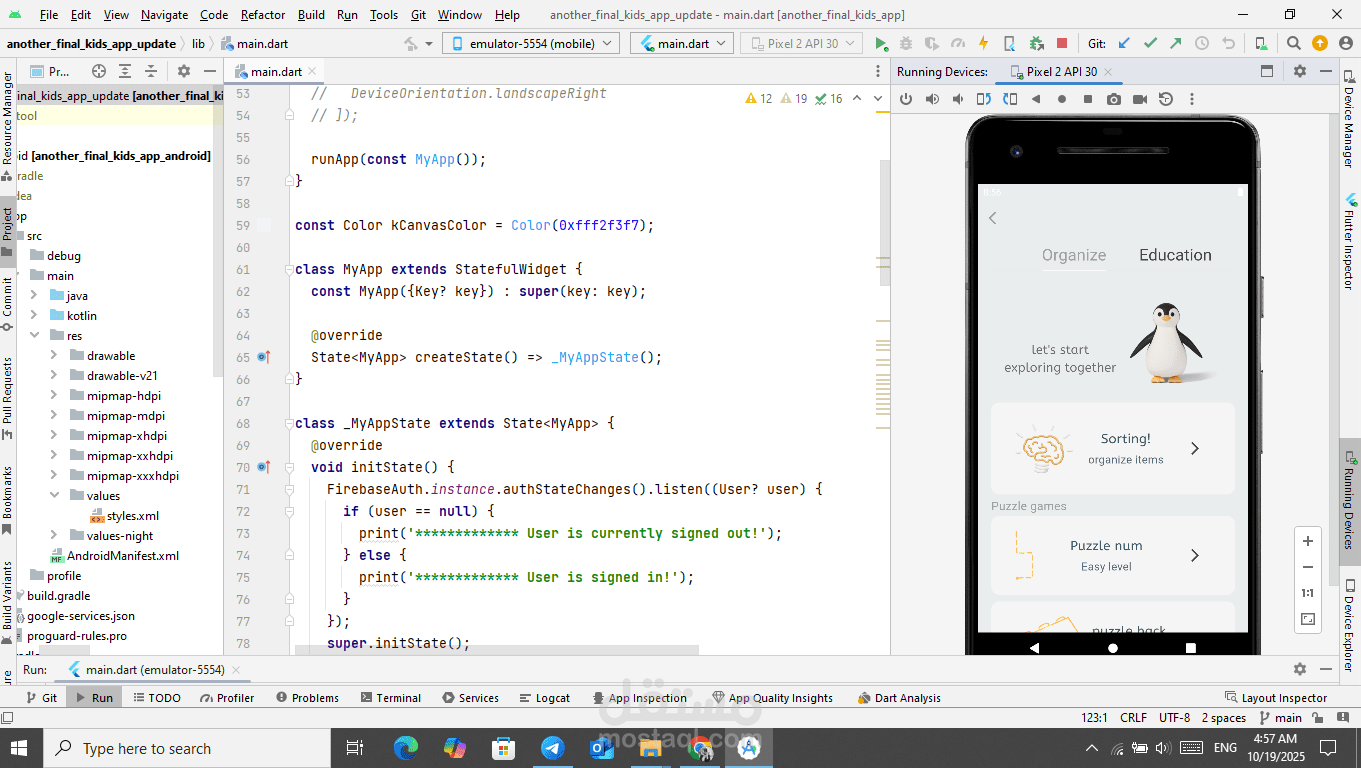Open the Refactor menu
Image resolution: width=1361 pixels, height=768 pixels.
point(262,15)
